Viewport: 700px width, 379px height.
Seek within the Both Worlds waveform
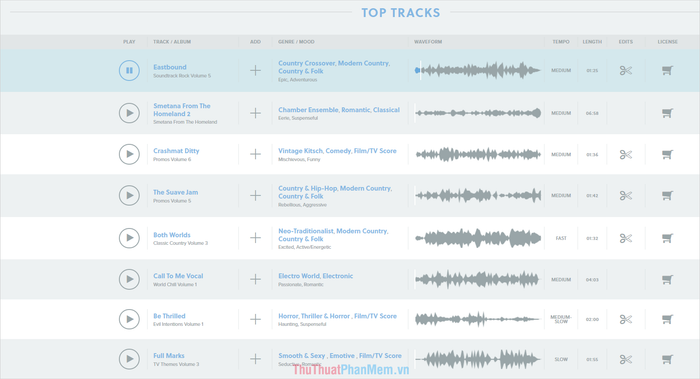[478, 238]
